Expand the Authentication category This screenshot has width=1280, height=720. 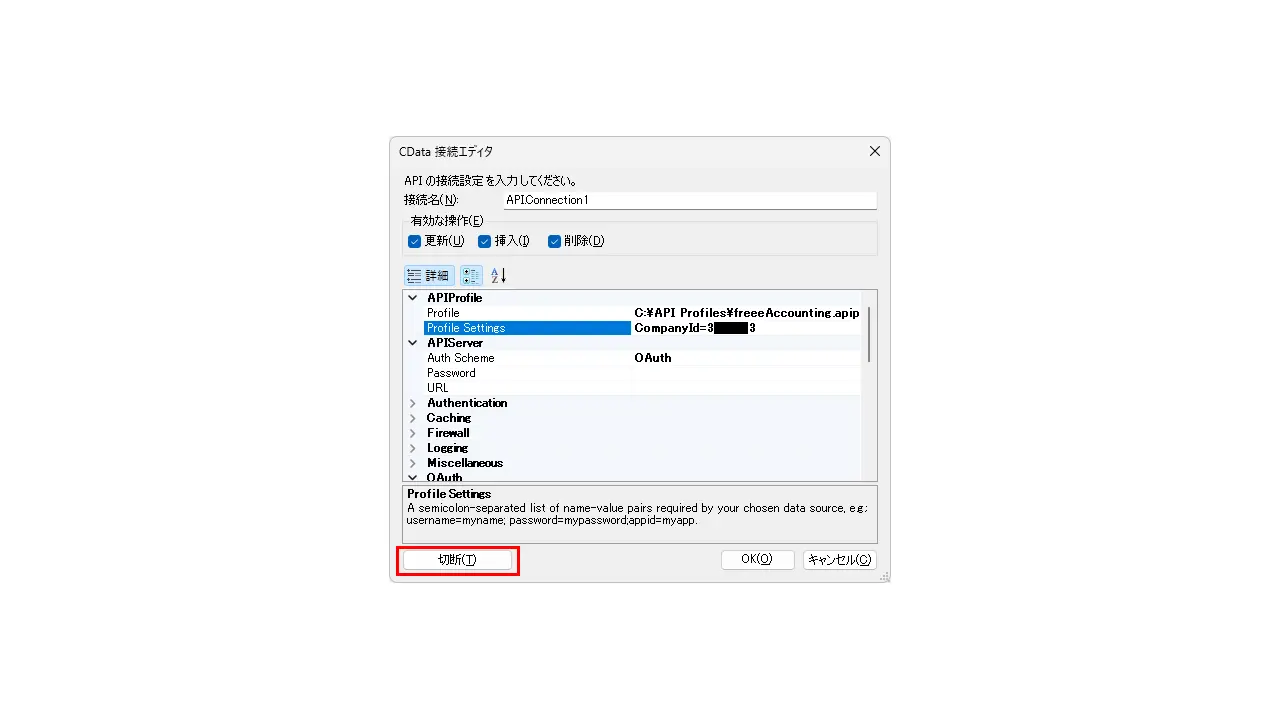click(x=413, y=403)
